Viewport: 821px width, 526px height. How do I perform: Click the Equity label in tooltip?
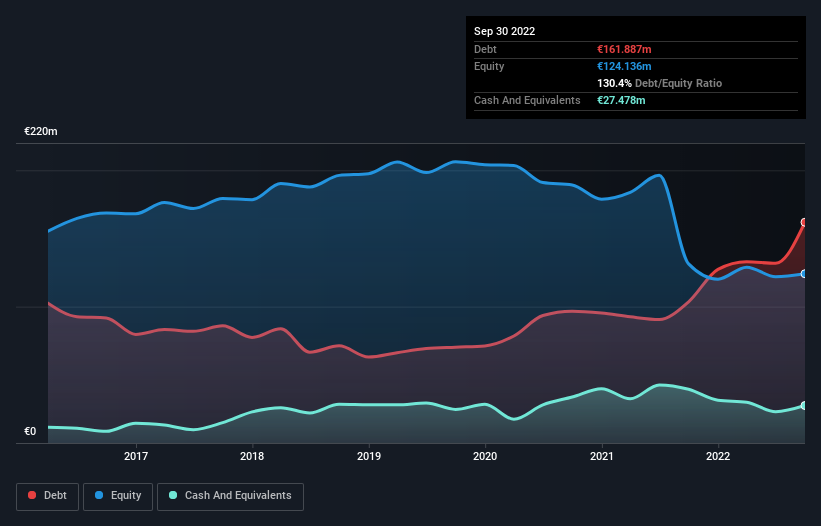(x=489, y=66)
